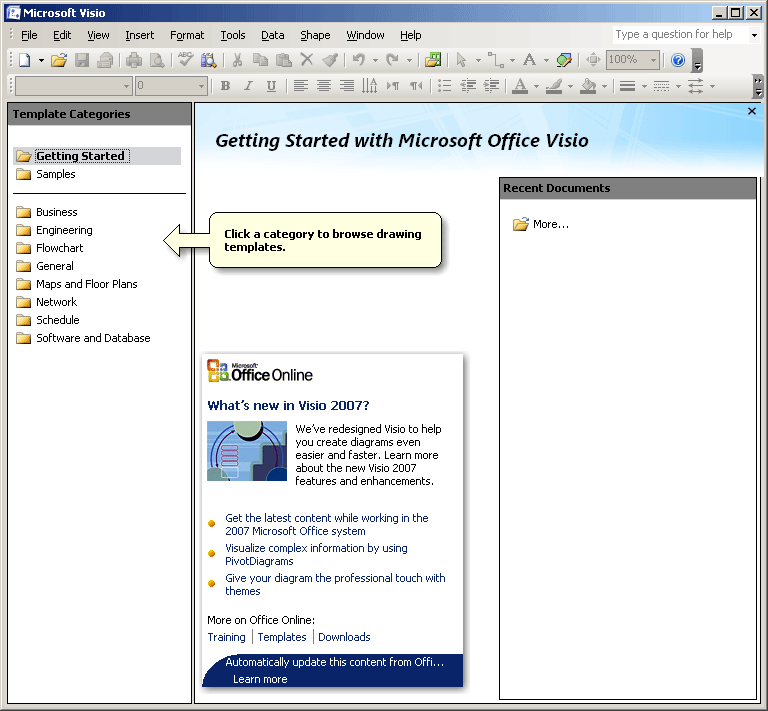768x711 pixels.
Task: Open the Shape menu
Action: 315,35
